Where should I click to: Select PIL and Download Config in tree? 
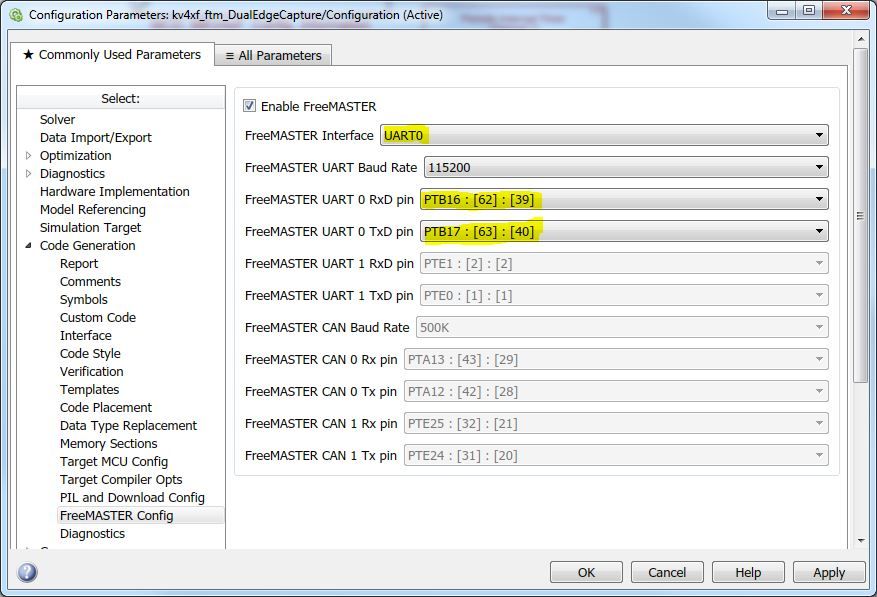[133, 497]
